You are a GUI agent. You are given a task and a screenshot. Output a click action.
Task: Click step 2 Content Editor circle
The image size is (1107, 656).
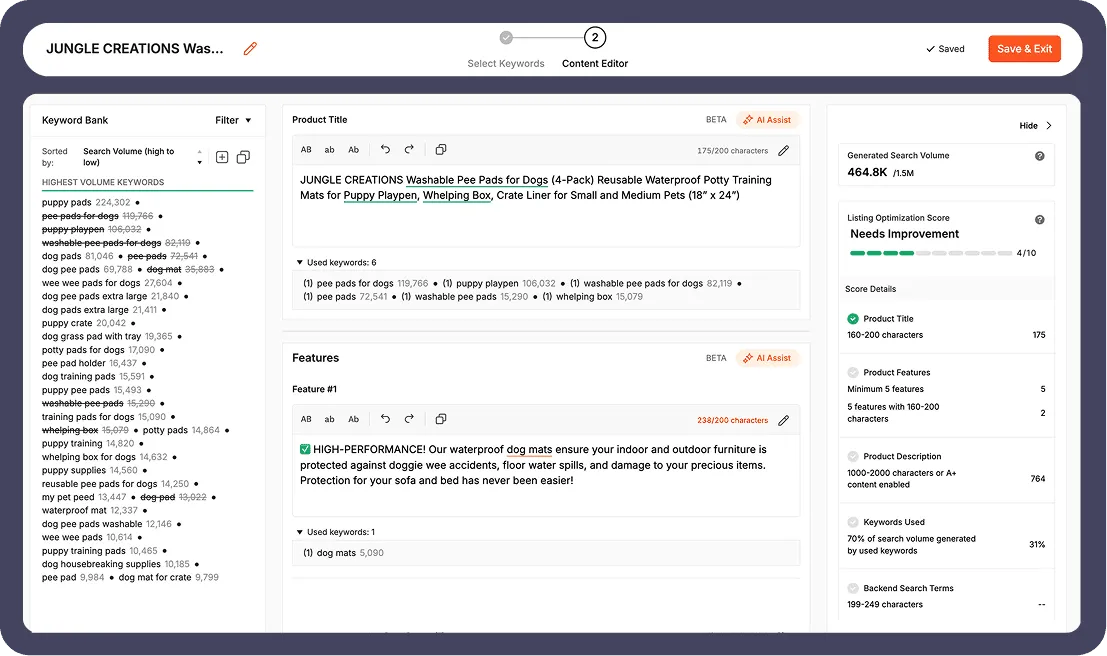coord(594,37)
